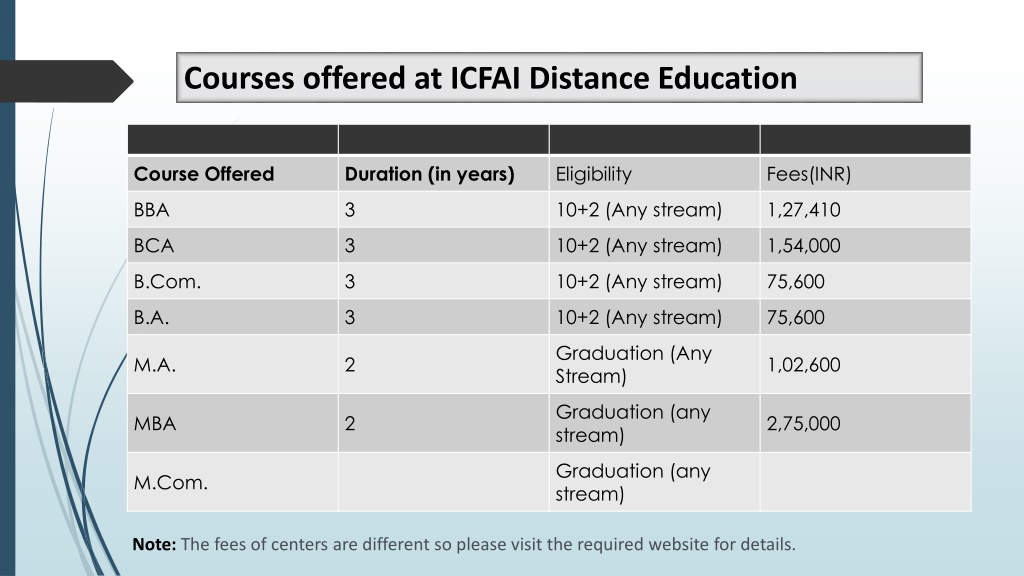Select the M.A. course cell
This screenshot has height=576, width=1024.
pyautogui.click(x=233, y=364)
